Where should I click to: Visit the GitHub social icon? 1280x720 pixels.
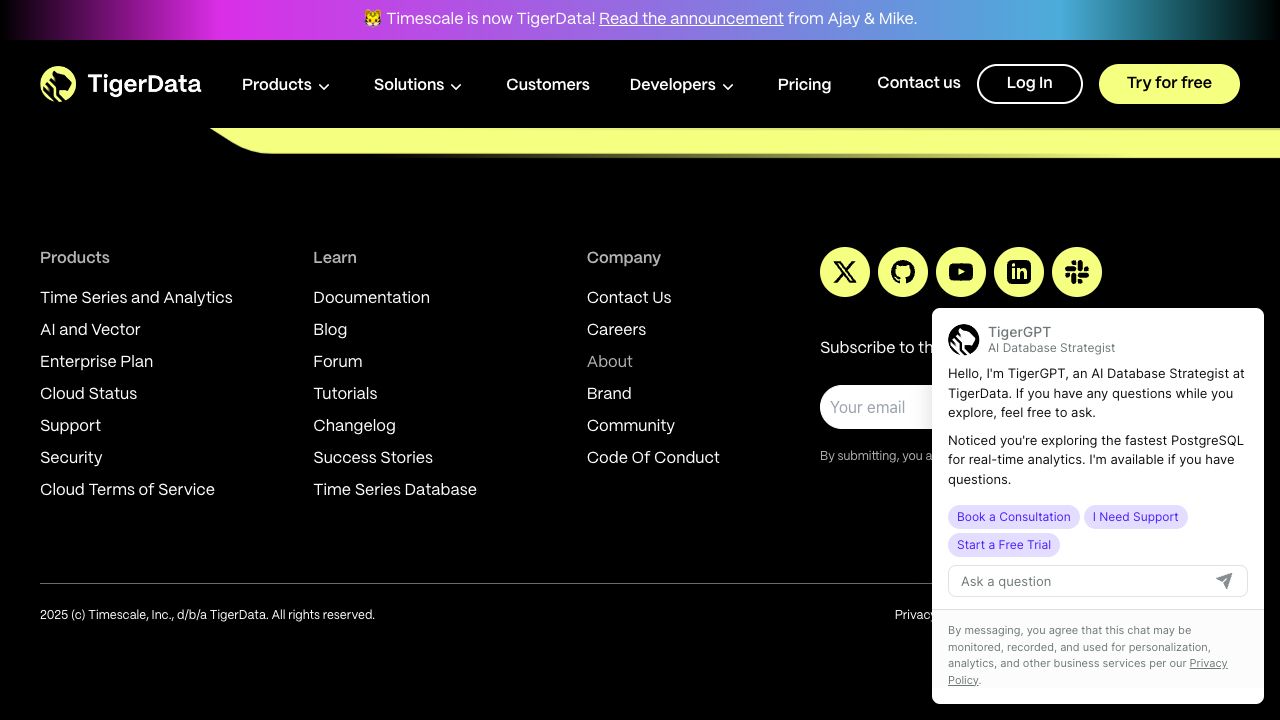(903, 272)
